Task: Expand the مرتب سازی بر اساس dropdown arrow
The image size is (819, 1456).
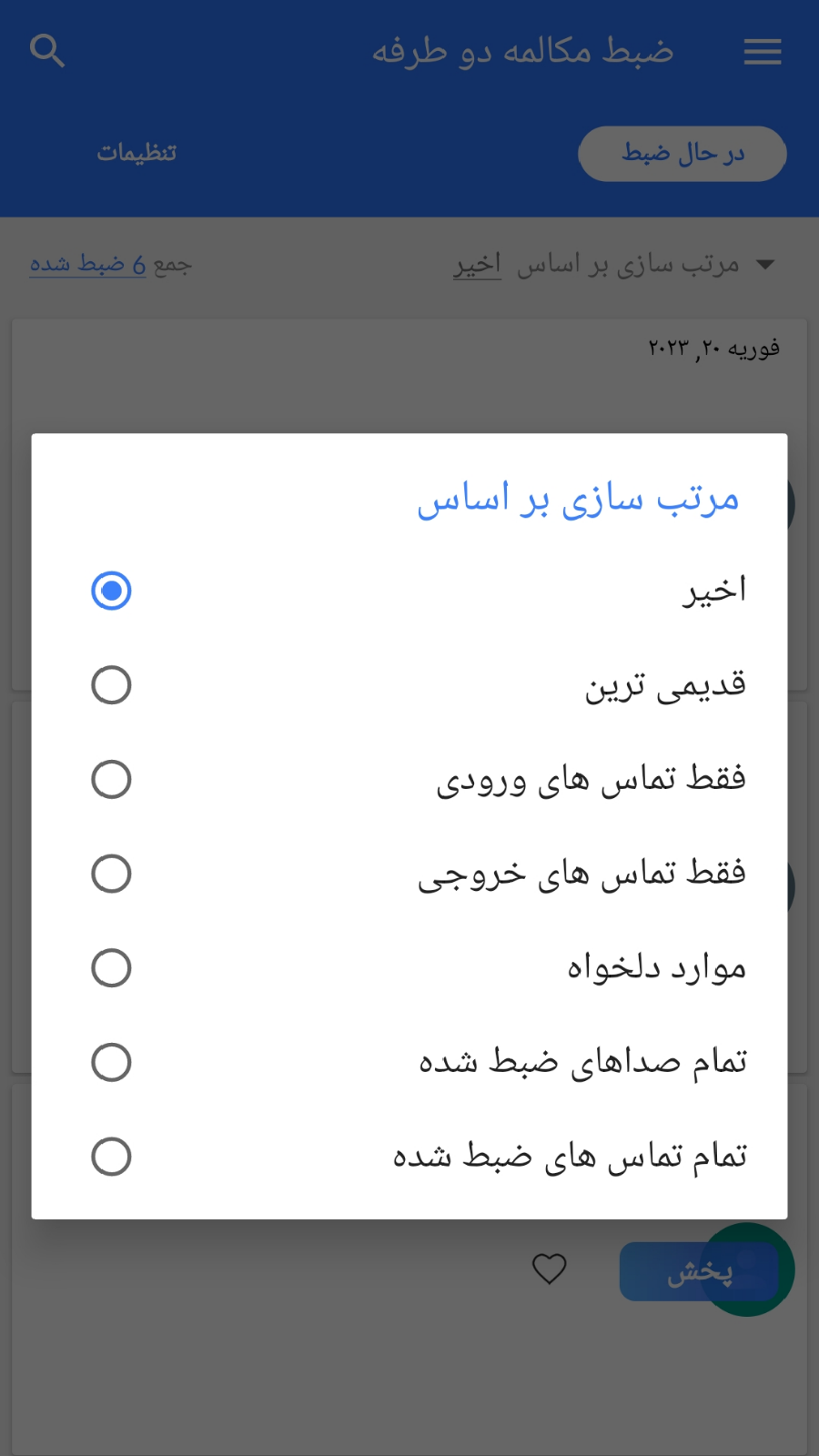Action: 766,264
